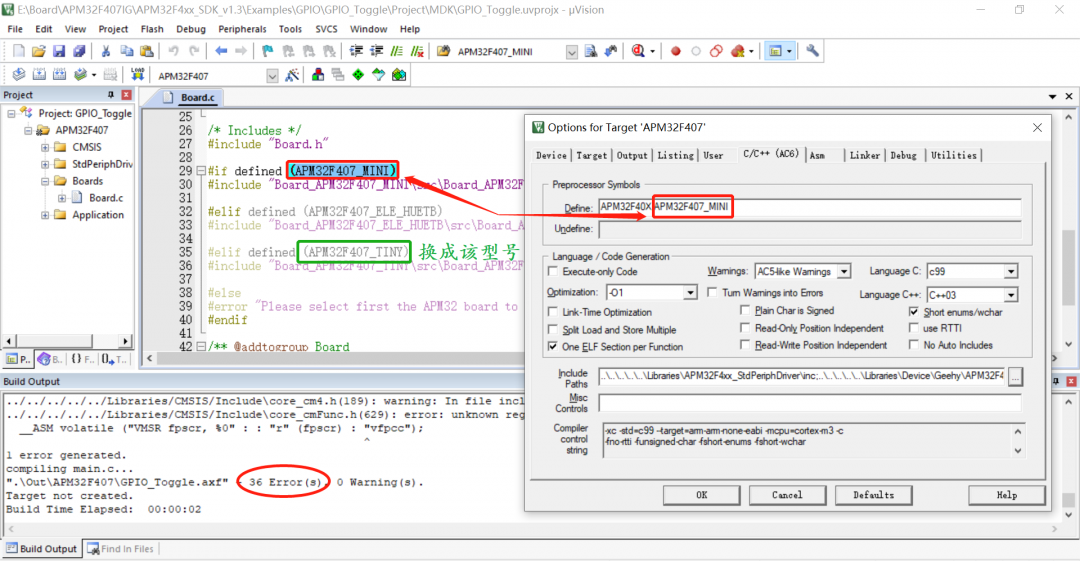Open the Peripherals menu
The width and height of the screenshot is (1080, 561).
pyautogui.click(x=242, y=29)
